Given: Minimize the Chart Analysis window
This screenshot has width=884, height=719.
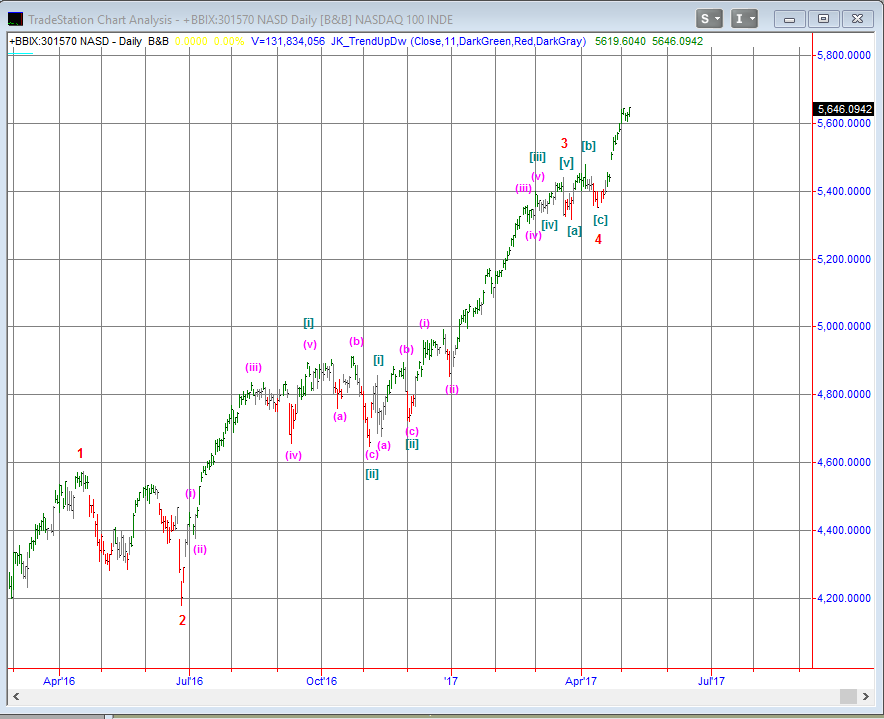Looking at the screenshot, I should click(789, 19).
